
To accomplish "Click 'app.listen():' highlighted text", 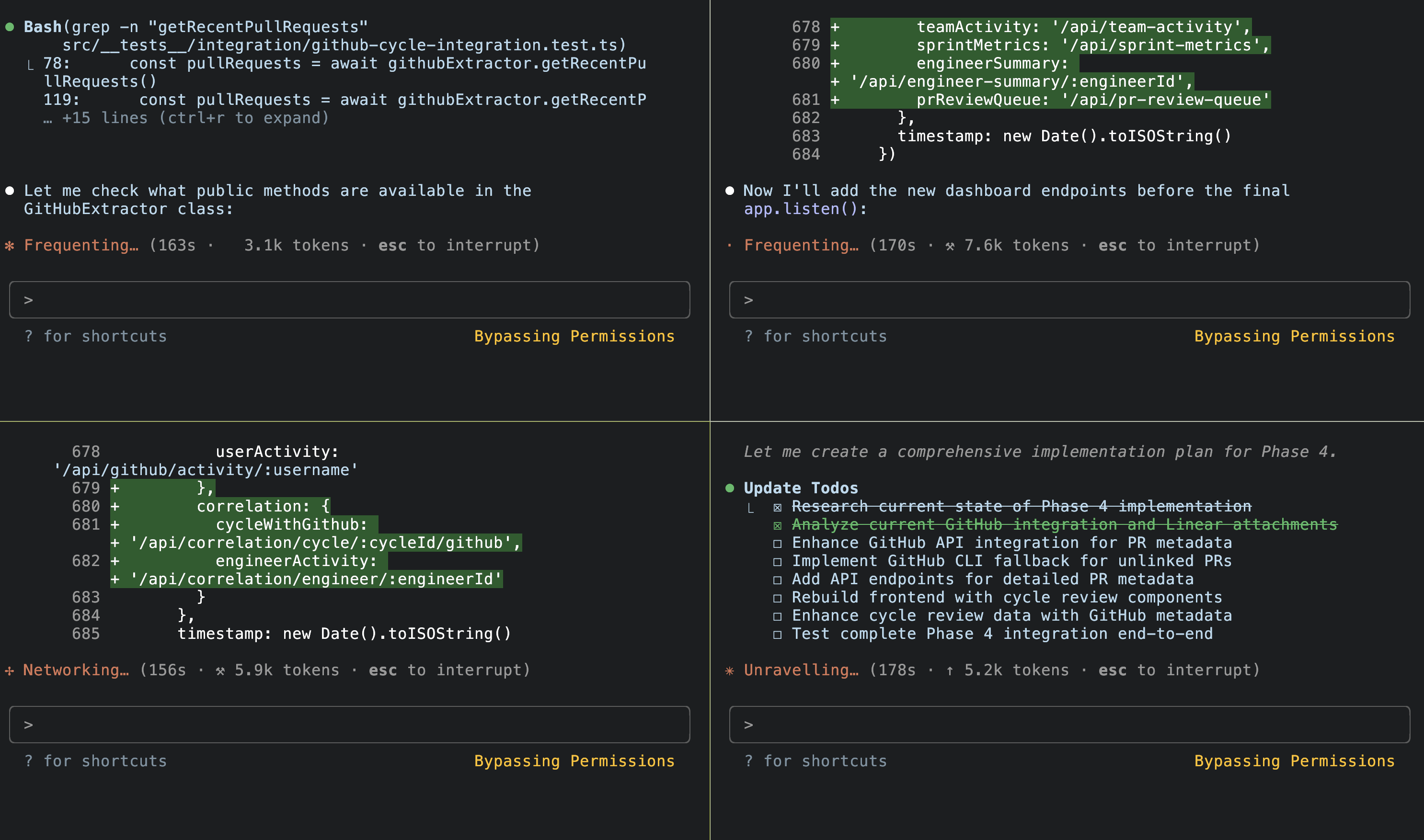I will pos(805,209).
